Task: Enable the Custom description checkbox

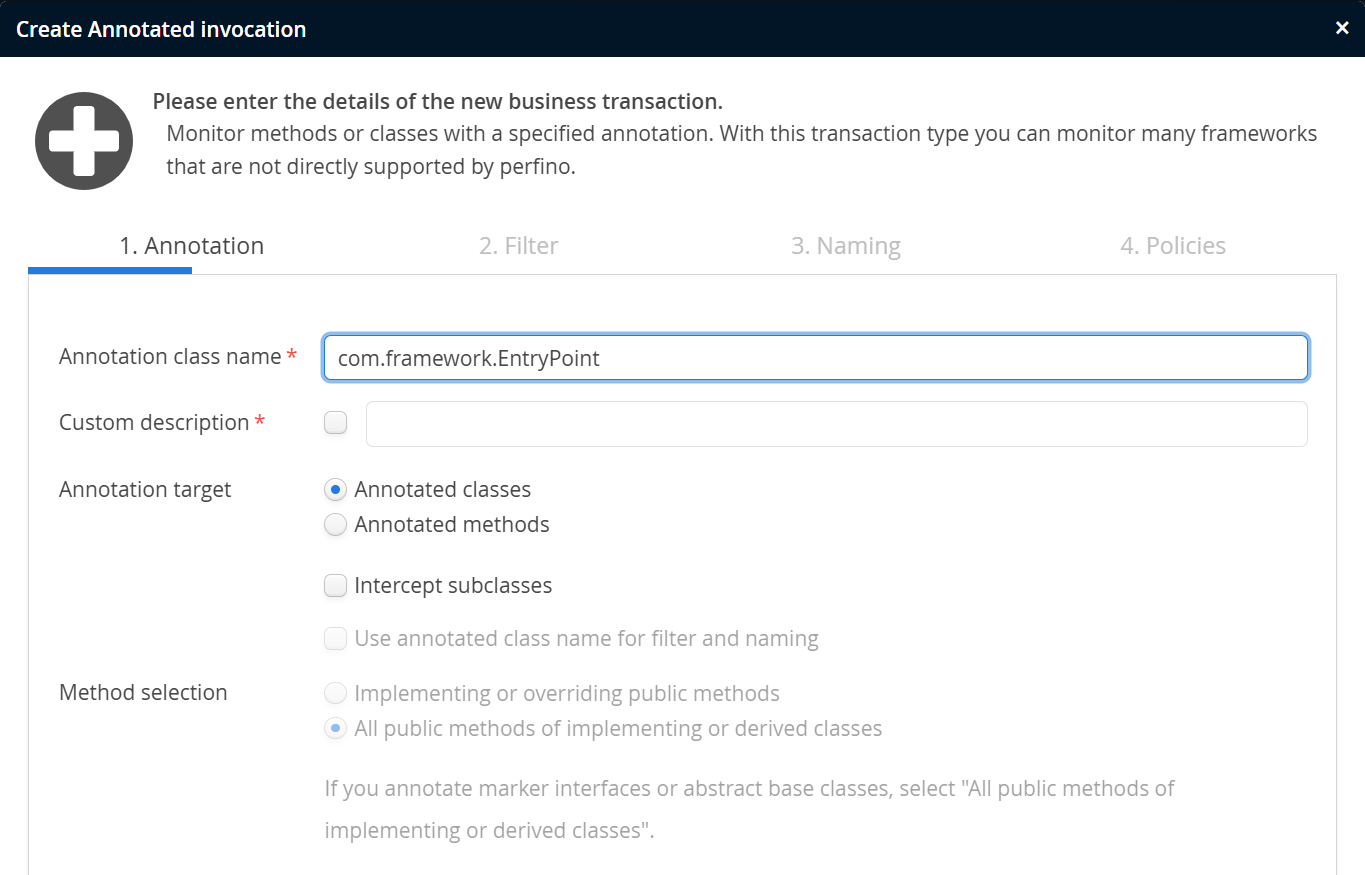Action: (x=336, y=423)
